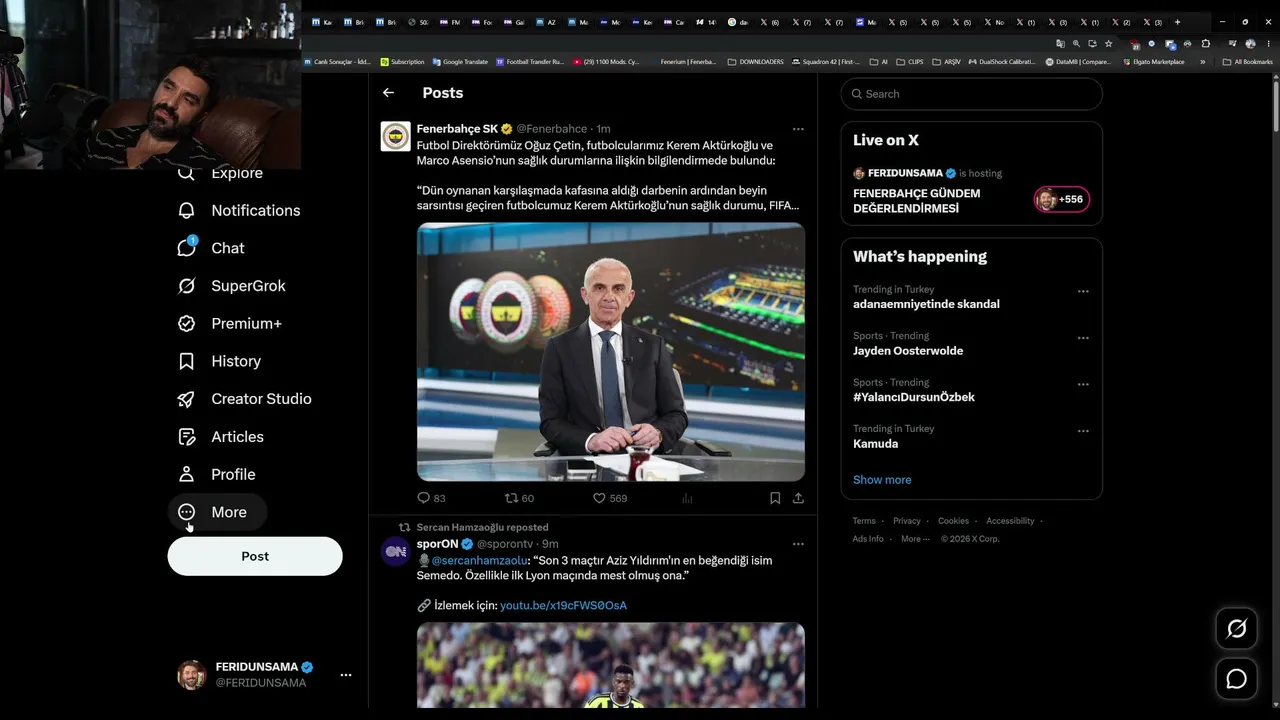This screenshot has height=720, width=1280.
Task: Open the Creator Studio rocket icon
Action: [x=186, y=399]
